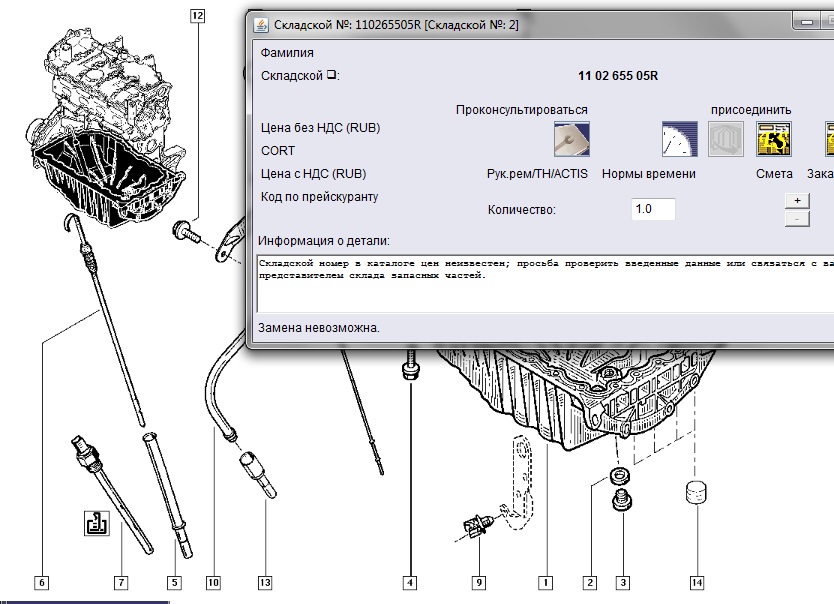Select part number 12 label in the diagram
Image resolution: width=834 pixels, height=604 pixels.
coord(197,15)
